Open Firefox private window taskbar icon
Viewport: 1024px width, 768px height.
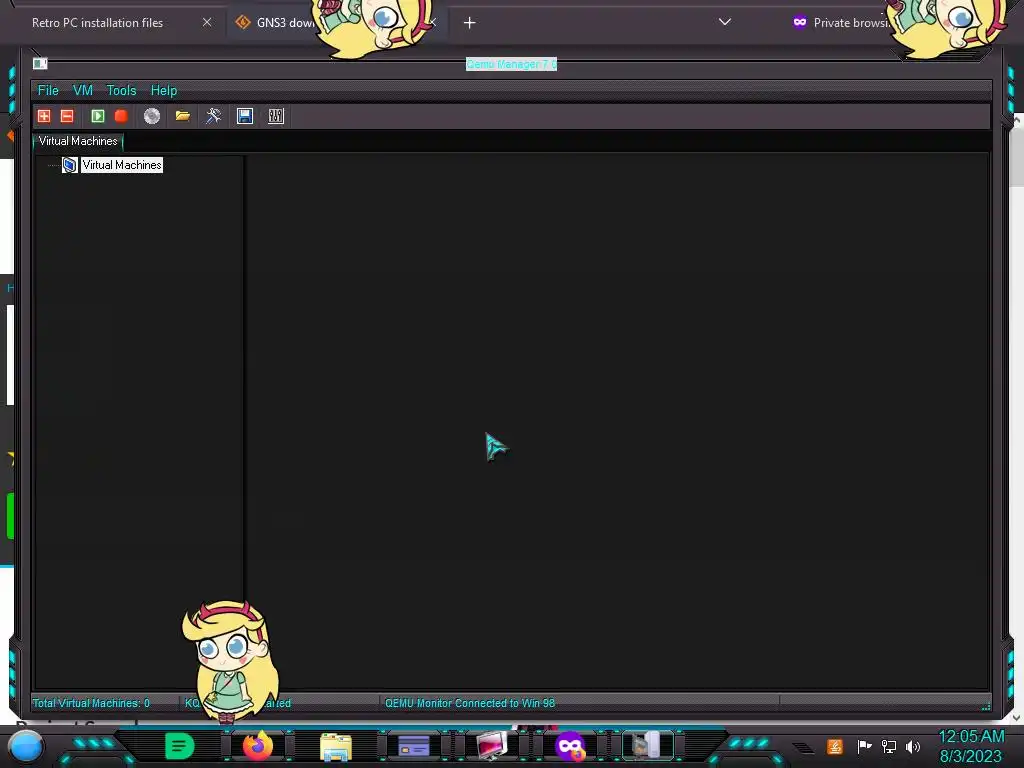pos(569,746)
